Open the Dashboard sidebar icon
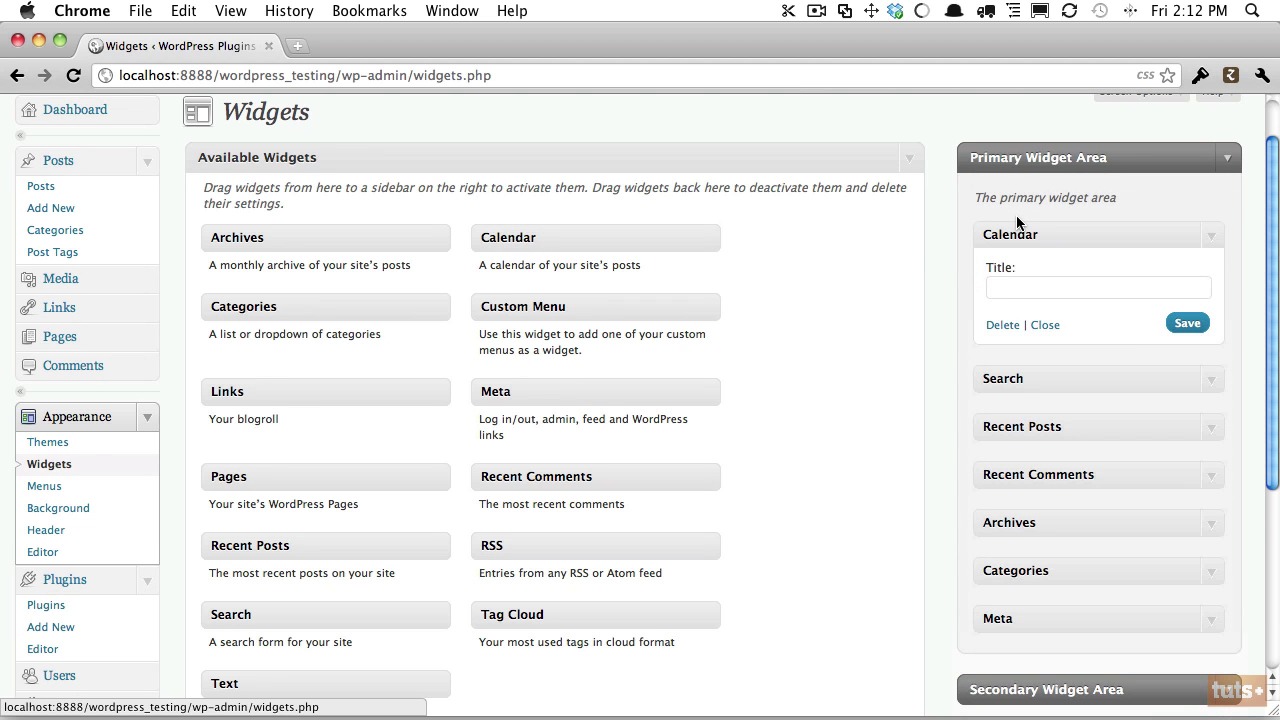The width and height of the screenshot is (1280, 720). pyautogui.click(x=28, y=109)
